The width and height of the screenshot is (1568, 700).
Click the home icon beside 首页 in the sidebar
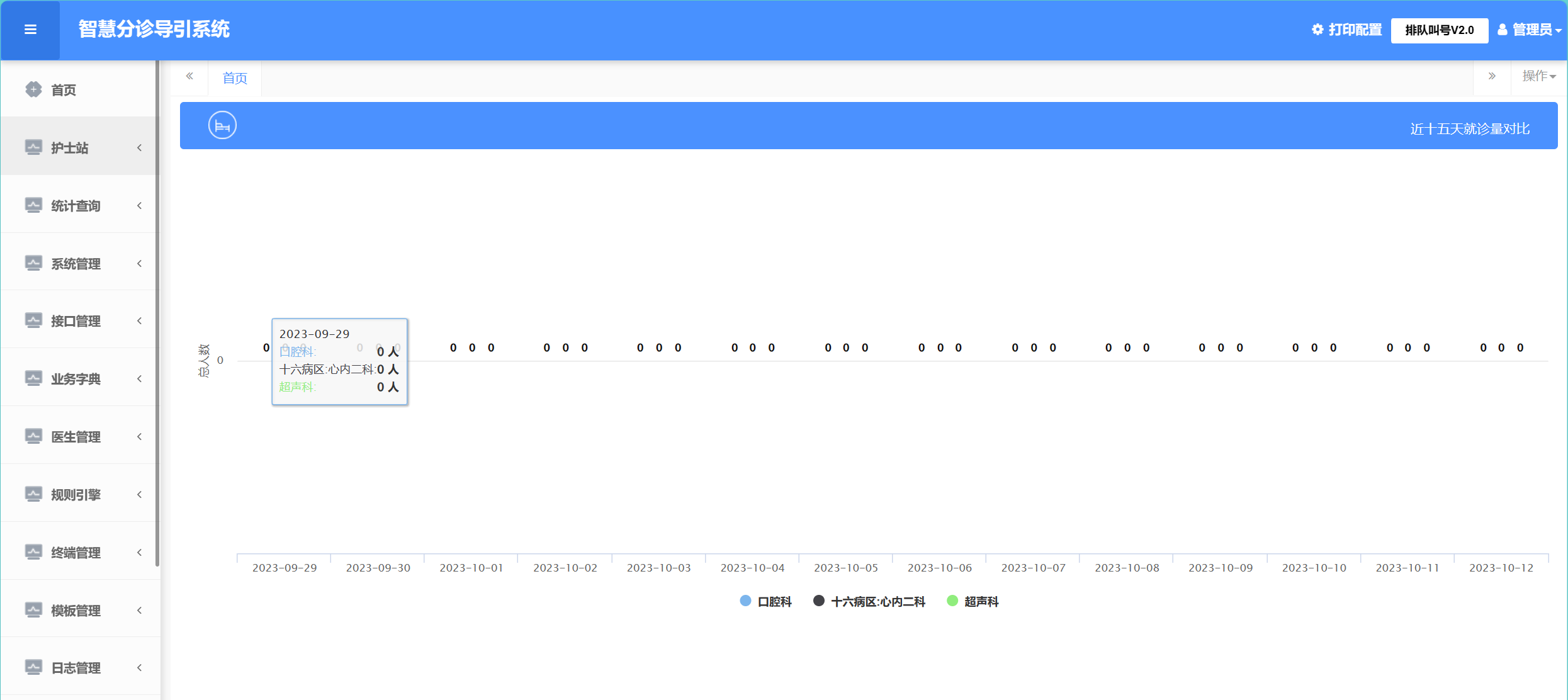tap(33, 89)
